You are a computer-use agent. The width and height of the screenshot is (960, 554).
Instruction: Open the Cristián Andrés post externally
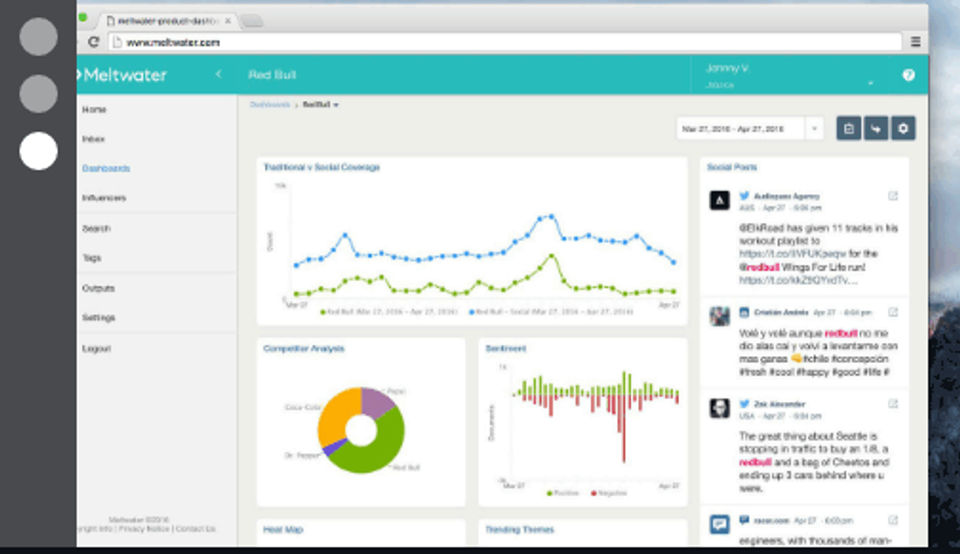click(893, 312)
